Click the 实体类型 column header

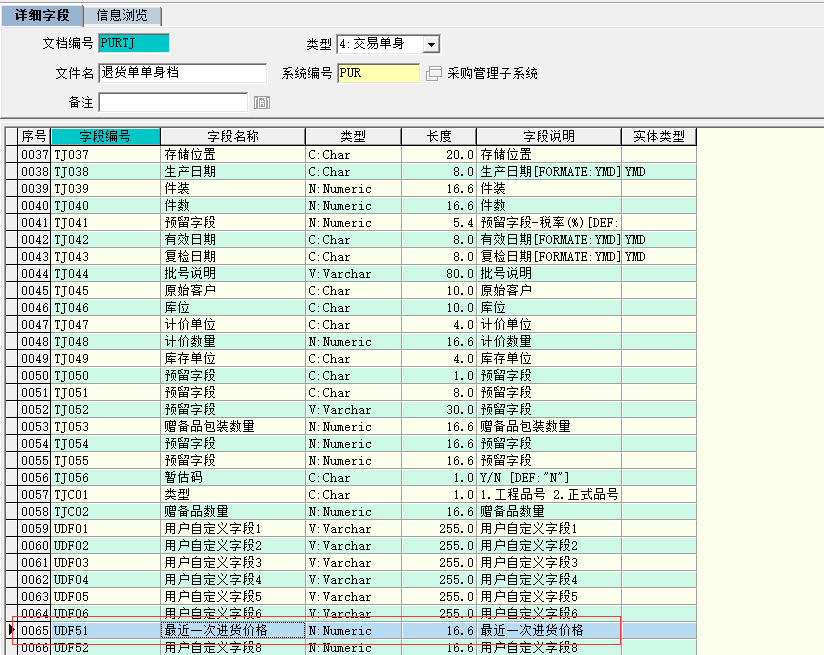[661, 137]
